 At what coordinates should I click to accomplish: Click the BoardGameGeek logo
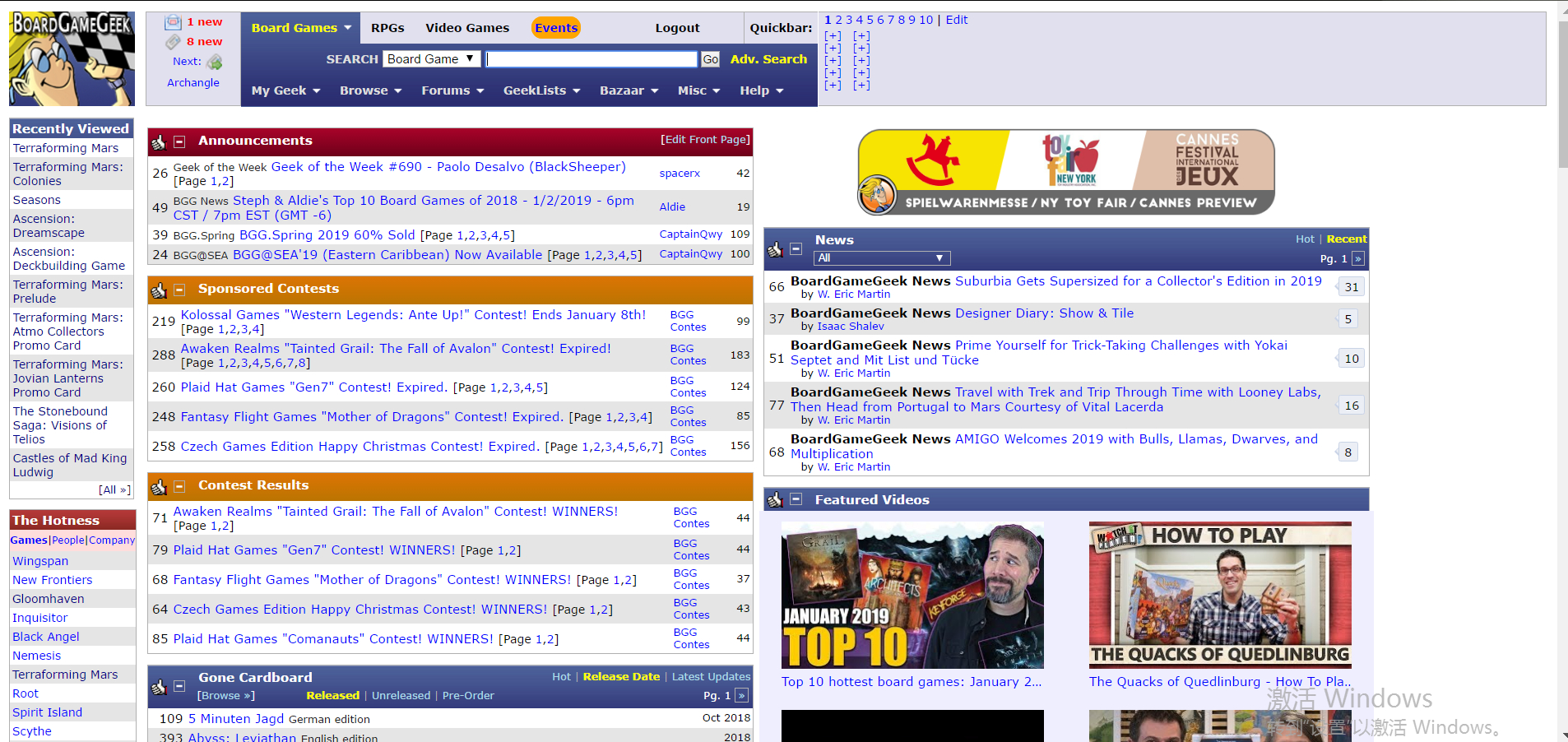pos(72,58)
